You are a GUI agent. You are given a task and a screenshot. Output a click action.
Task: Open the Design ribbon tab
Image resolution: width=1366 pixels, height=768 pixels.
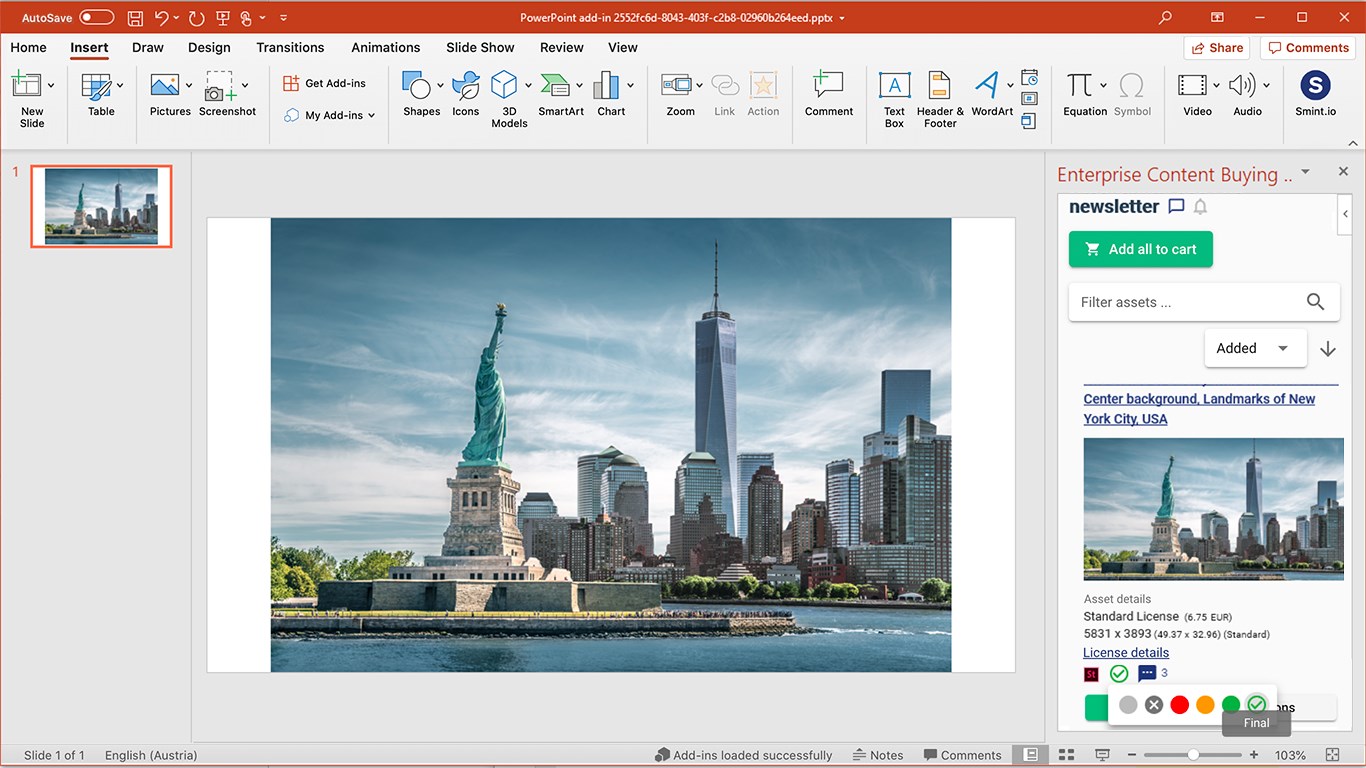coord(209,47)
